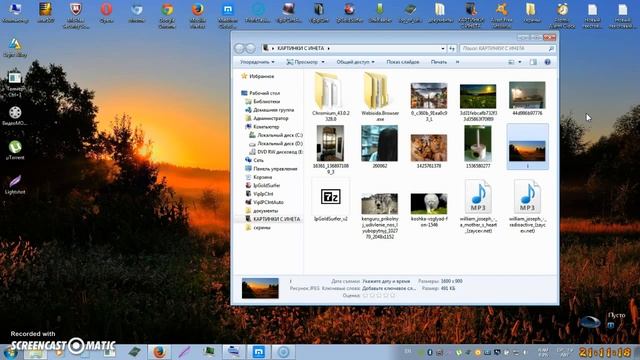Click the КАРТИНКИ С ИНЕТА breadcrumb segment
The height and width of the screenshot is (360, 640).
click(300, 49)
